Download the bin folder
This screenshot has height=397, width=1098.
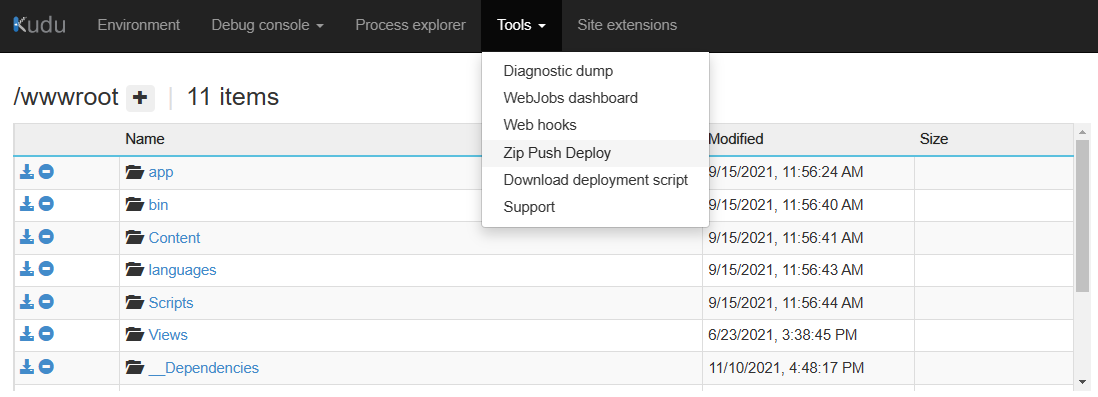[x=27, y=204]
